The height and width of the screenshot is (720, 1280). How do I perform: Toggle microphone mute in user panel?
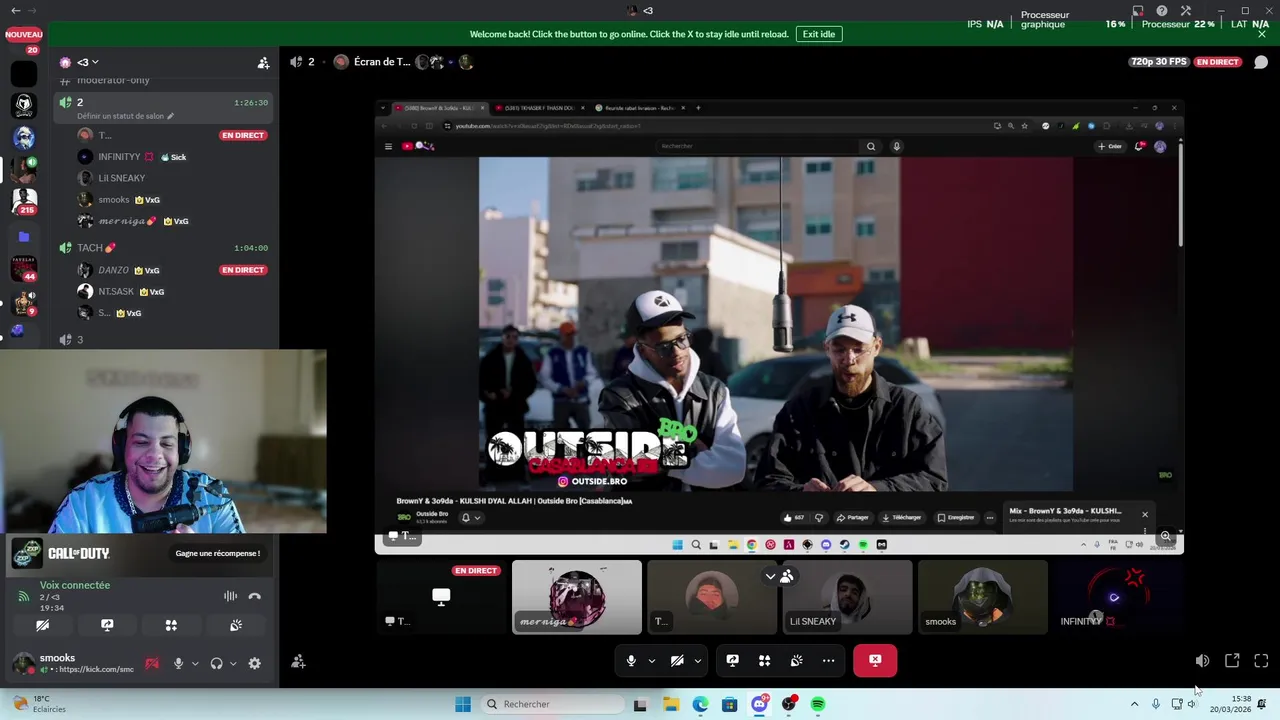179,663
